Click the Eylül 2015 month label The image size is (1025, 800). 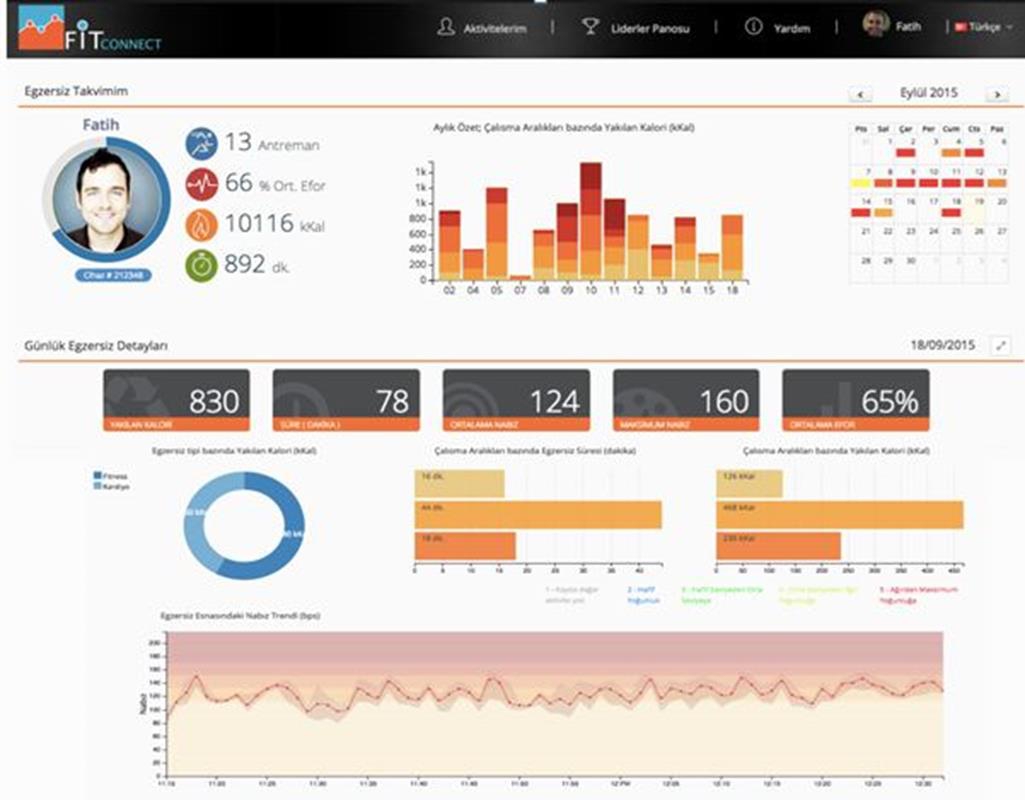[929, 93]
